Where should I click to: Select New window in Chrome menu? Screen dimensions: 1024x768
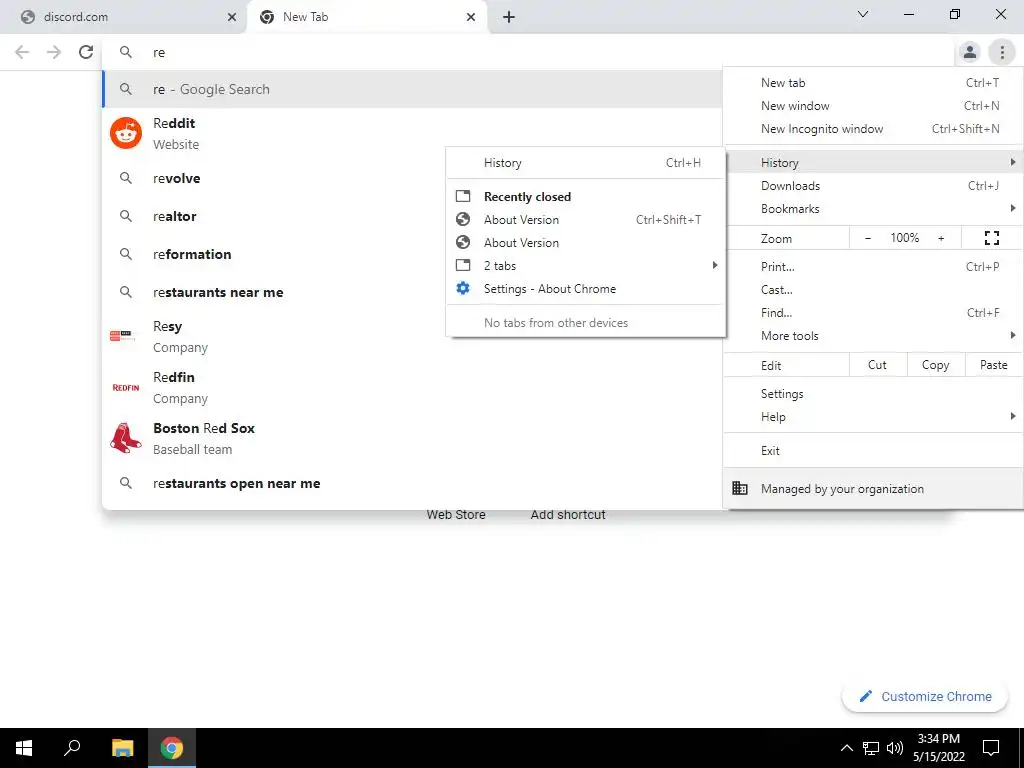pos(873,106)
